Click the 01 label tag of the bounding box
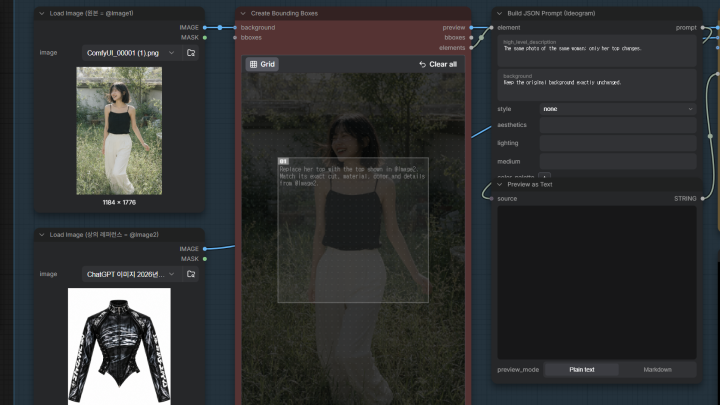Image resolution: width=720 pixels, height=405 pixels. tap(283, 161)
